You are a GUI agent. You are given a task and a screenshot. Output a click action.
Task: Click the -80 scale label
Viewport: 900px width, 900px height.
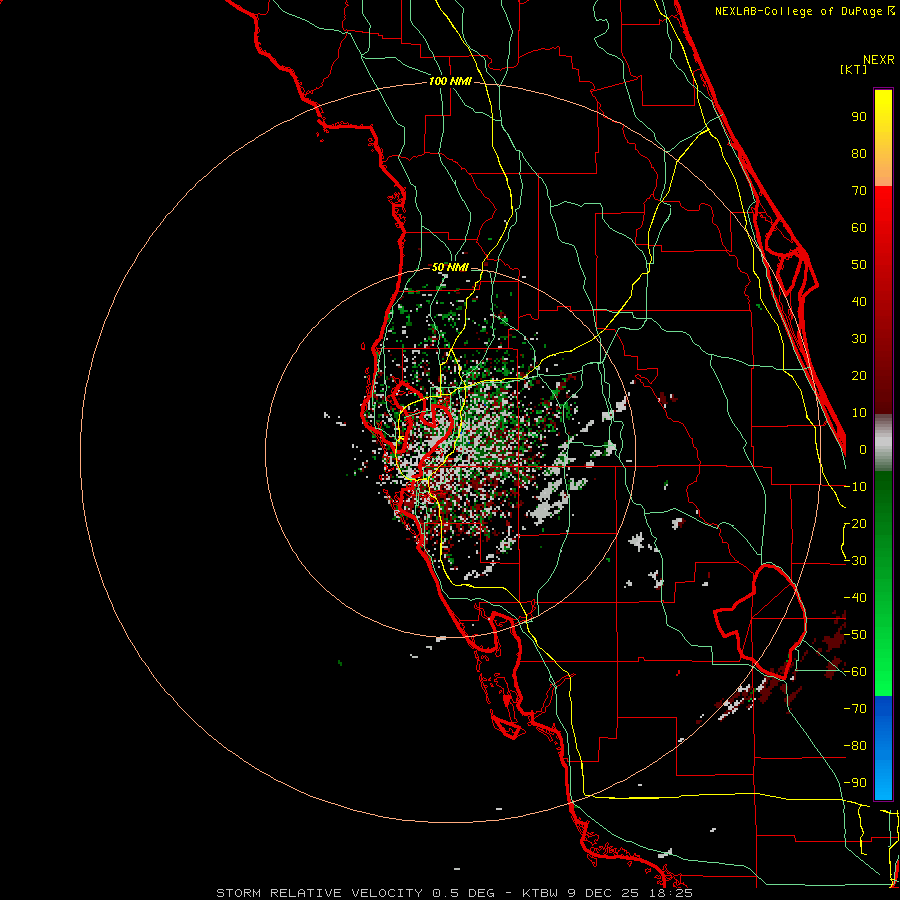(855, 746)
